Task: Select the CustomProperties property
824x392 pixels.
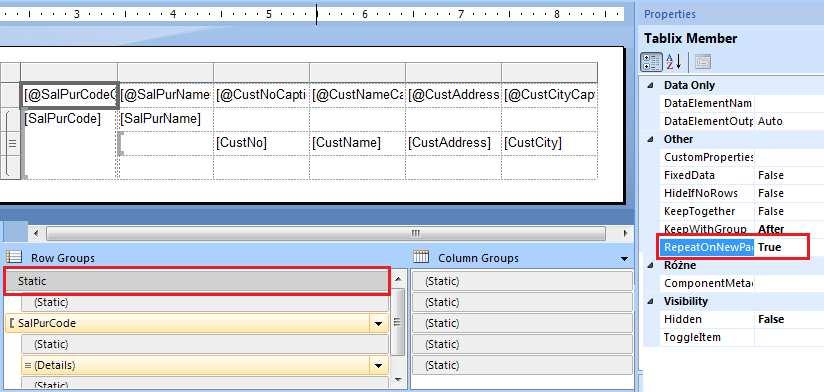Action: [x=707, y=157]
